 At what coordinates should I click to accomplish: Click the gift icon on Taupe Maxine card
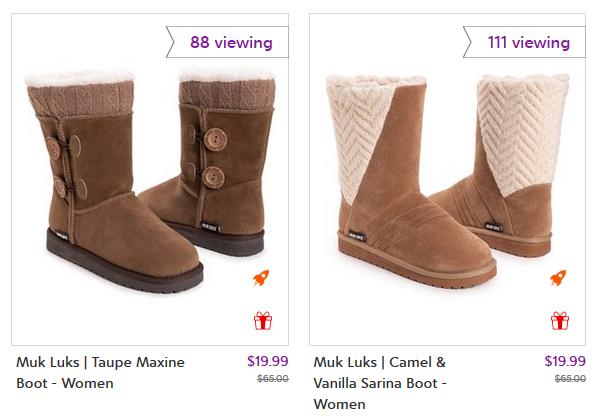coord(262,321)
